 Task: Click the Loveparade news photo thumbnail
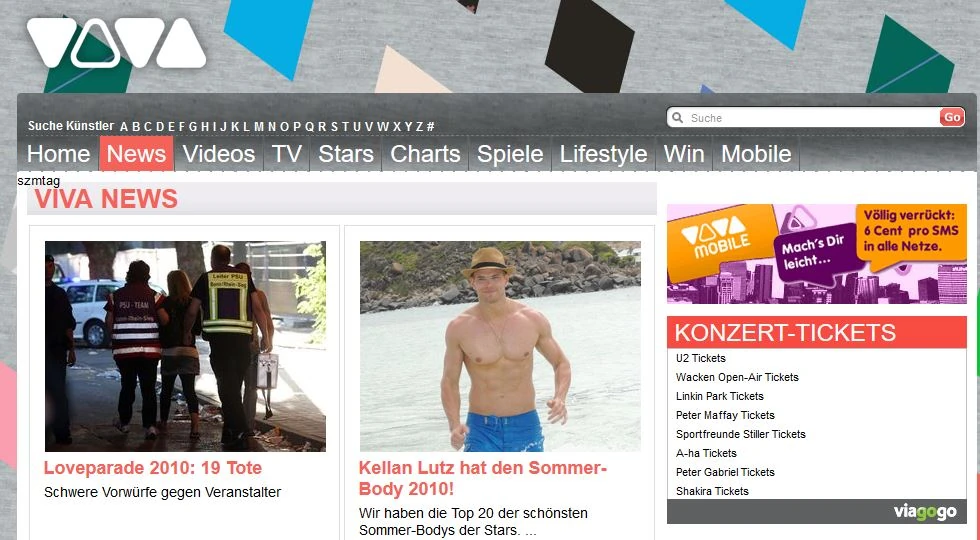pos(185,346)
